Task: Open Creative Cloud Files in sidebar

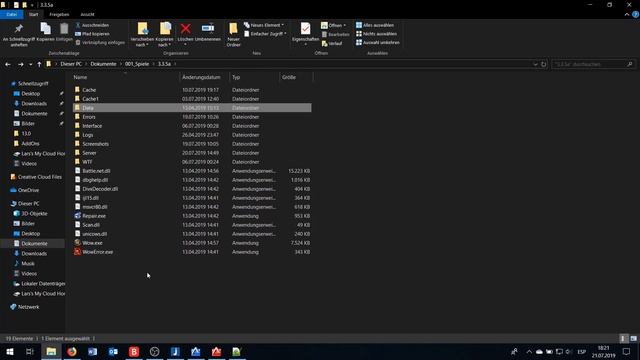Action: tap(40, 177)
